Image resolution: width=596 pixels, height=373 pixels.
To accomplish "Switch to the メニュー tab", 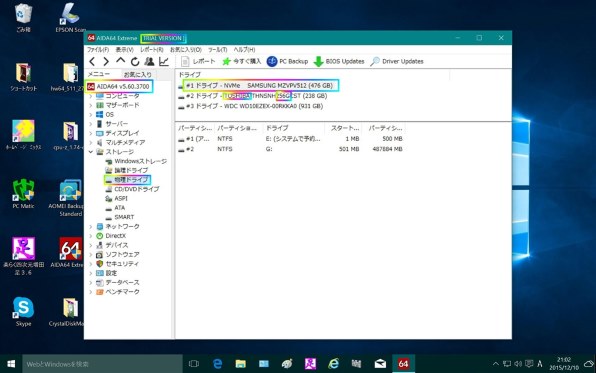I will (x=99, y=74).
